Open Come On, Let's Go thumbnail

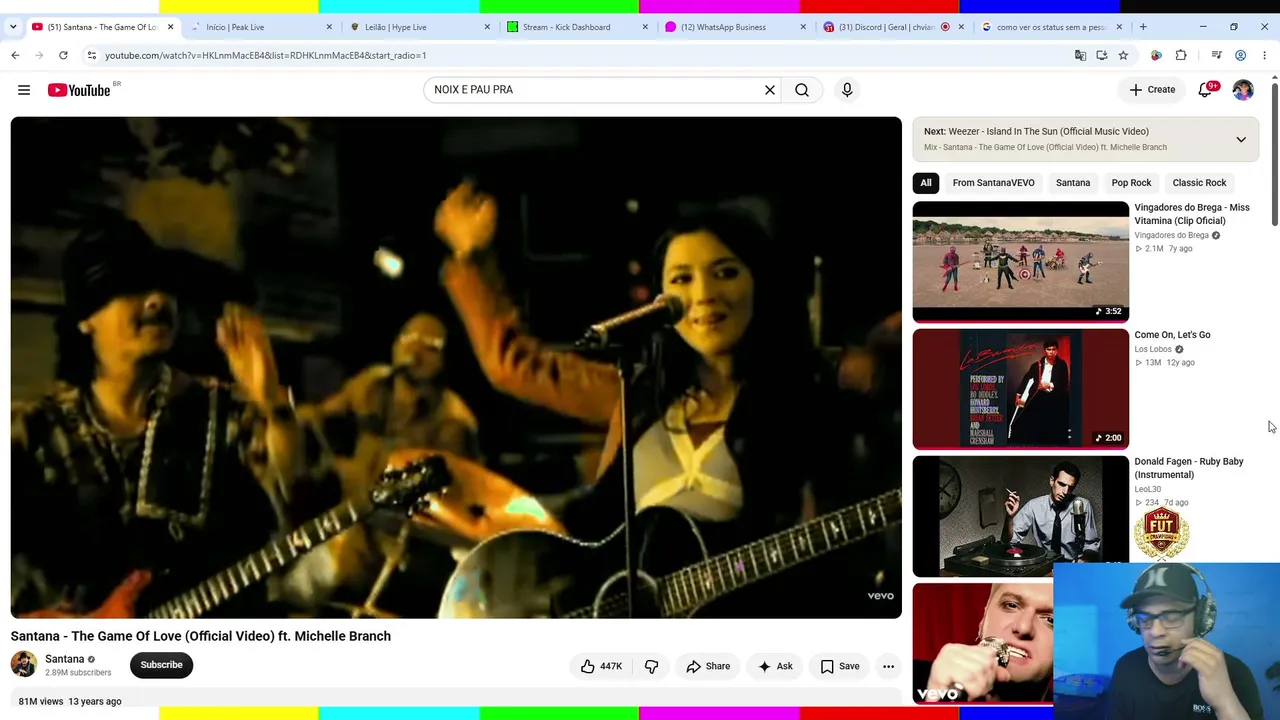pyautogui.click(x=1020, y=389)
